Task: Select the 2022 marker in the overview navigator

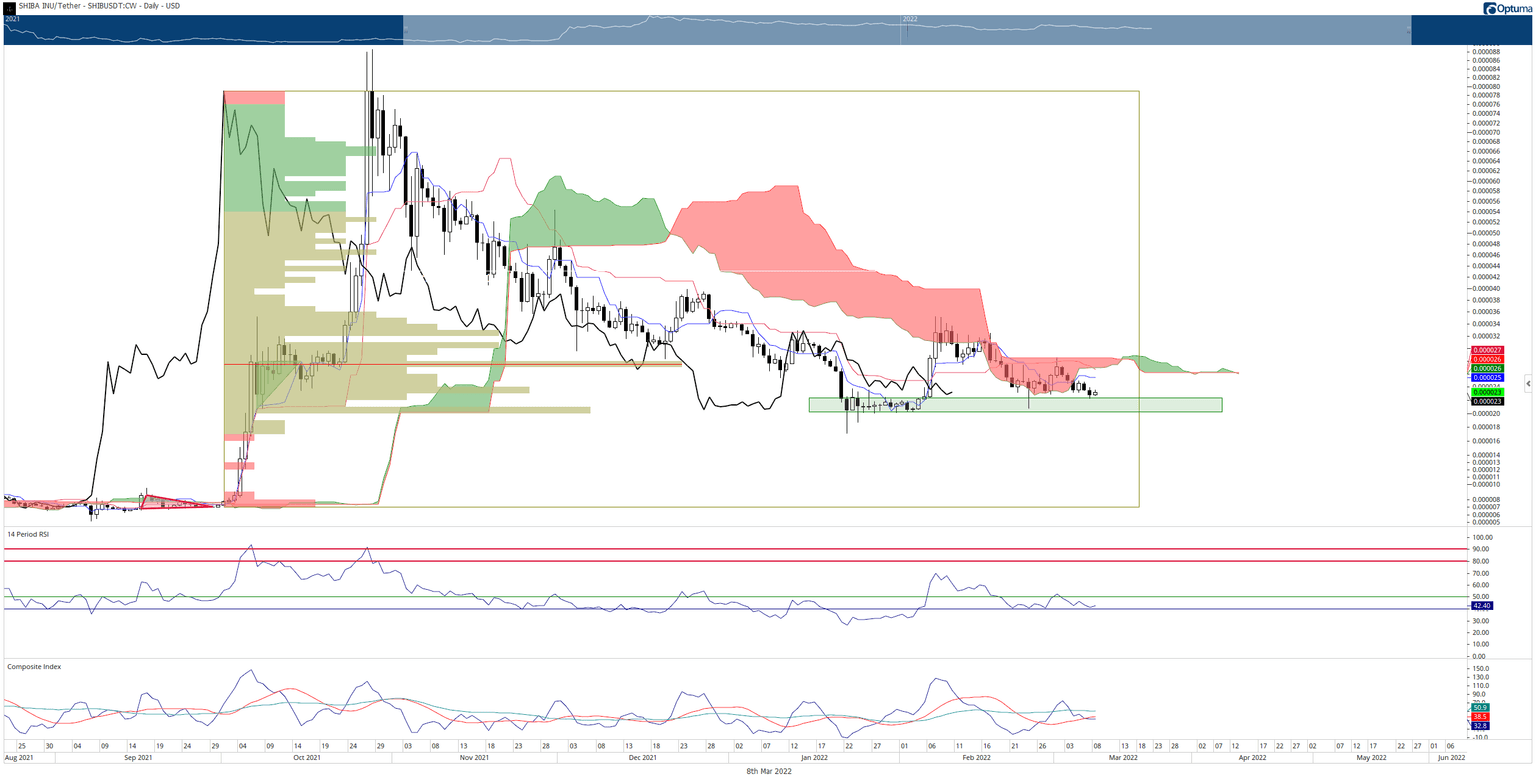Action: coord(910,20)
